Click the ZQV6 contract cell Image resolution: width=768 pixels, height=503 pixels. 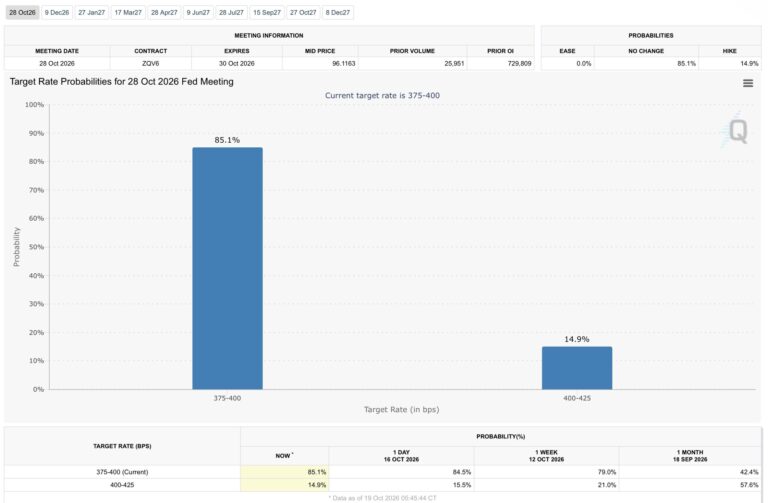click(x=151, y=64)
